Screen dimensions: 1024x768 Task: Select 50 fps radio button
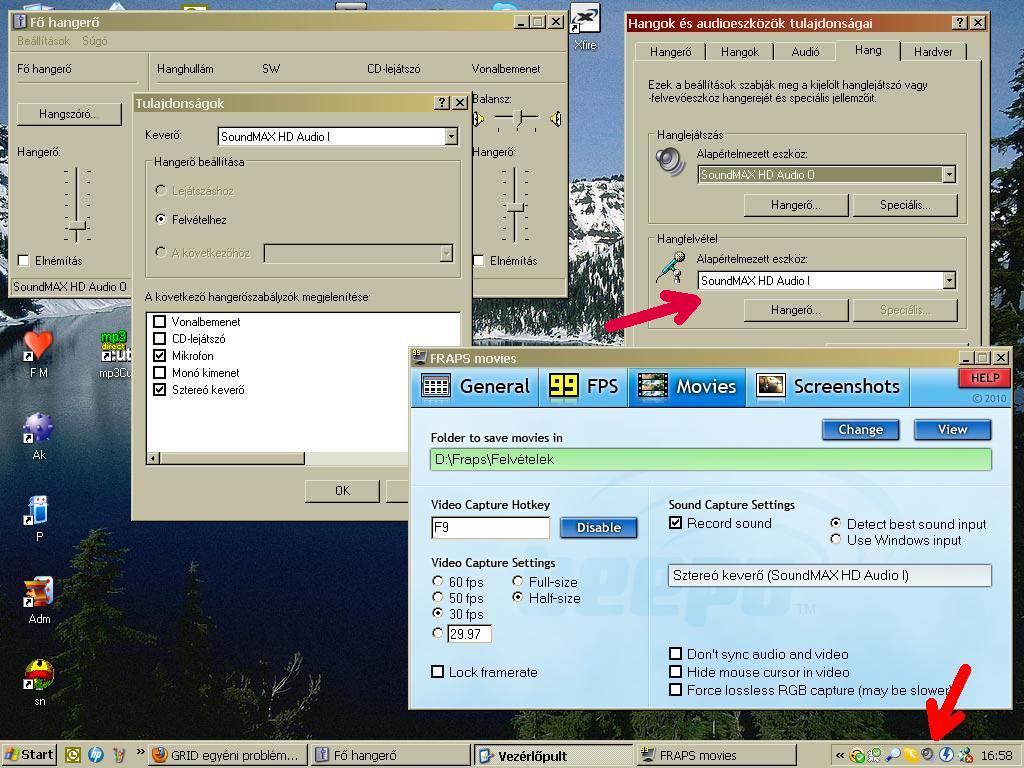(x=438, y=597)
